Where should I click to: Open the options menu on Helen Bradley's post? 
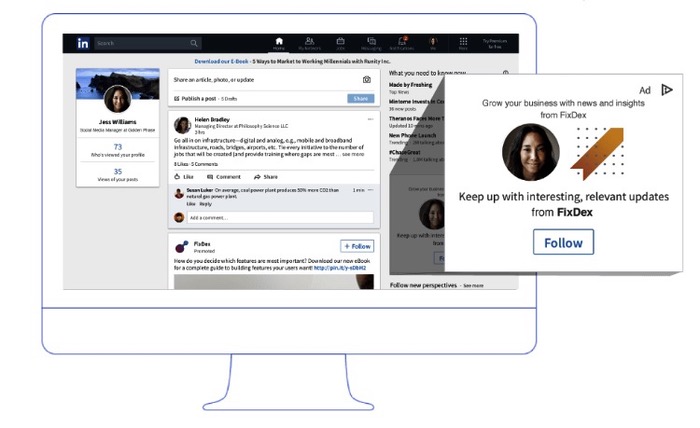coord(370,119)
